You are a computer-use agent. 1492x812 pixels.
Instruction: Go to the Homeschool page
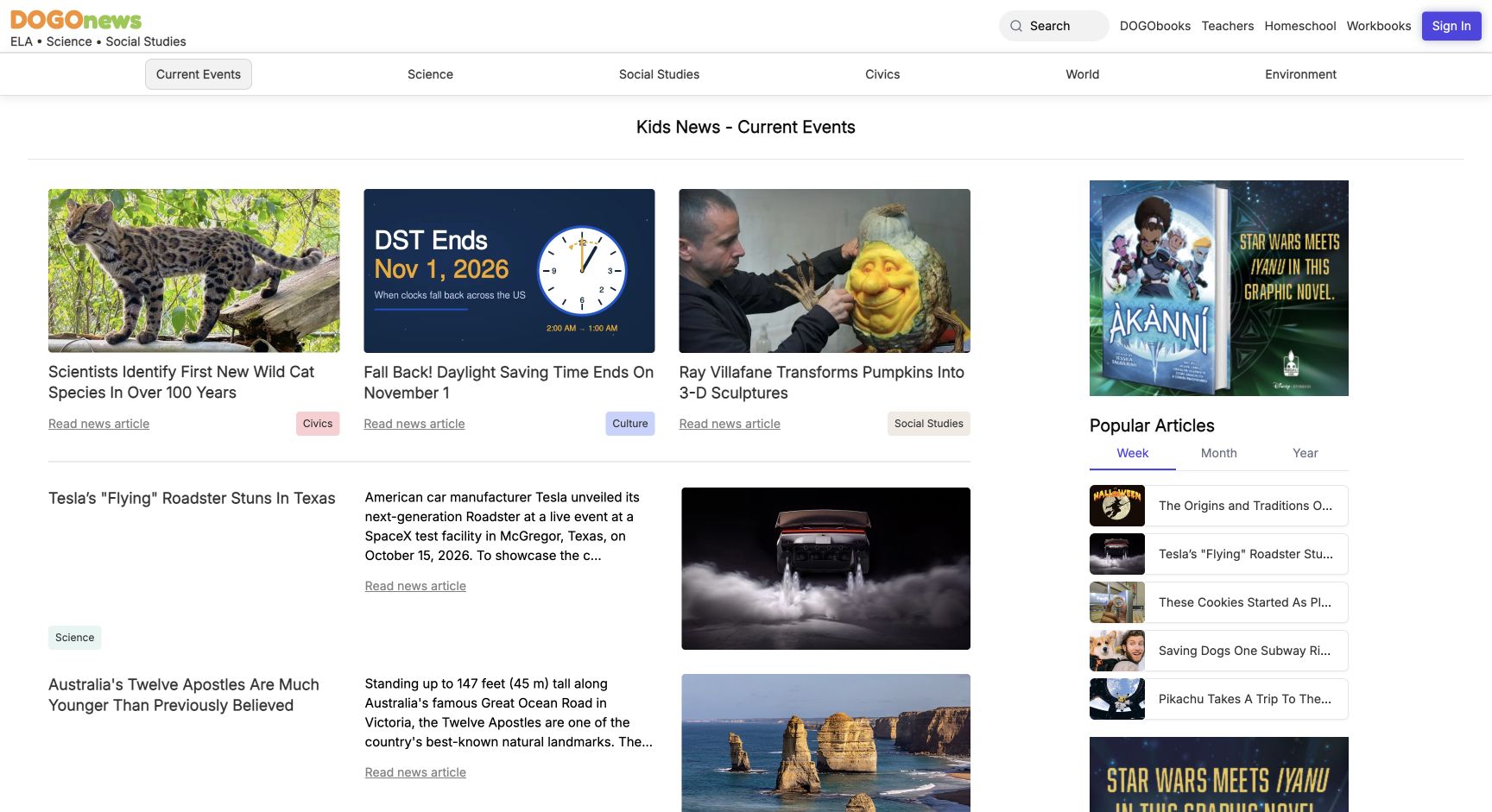click(1300, 26)
